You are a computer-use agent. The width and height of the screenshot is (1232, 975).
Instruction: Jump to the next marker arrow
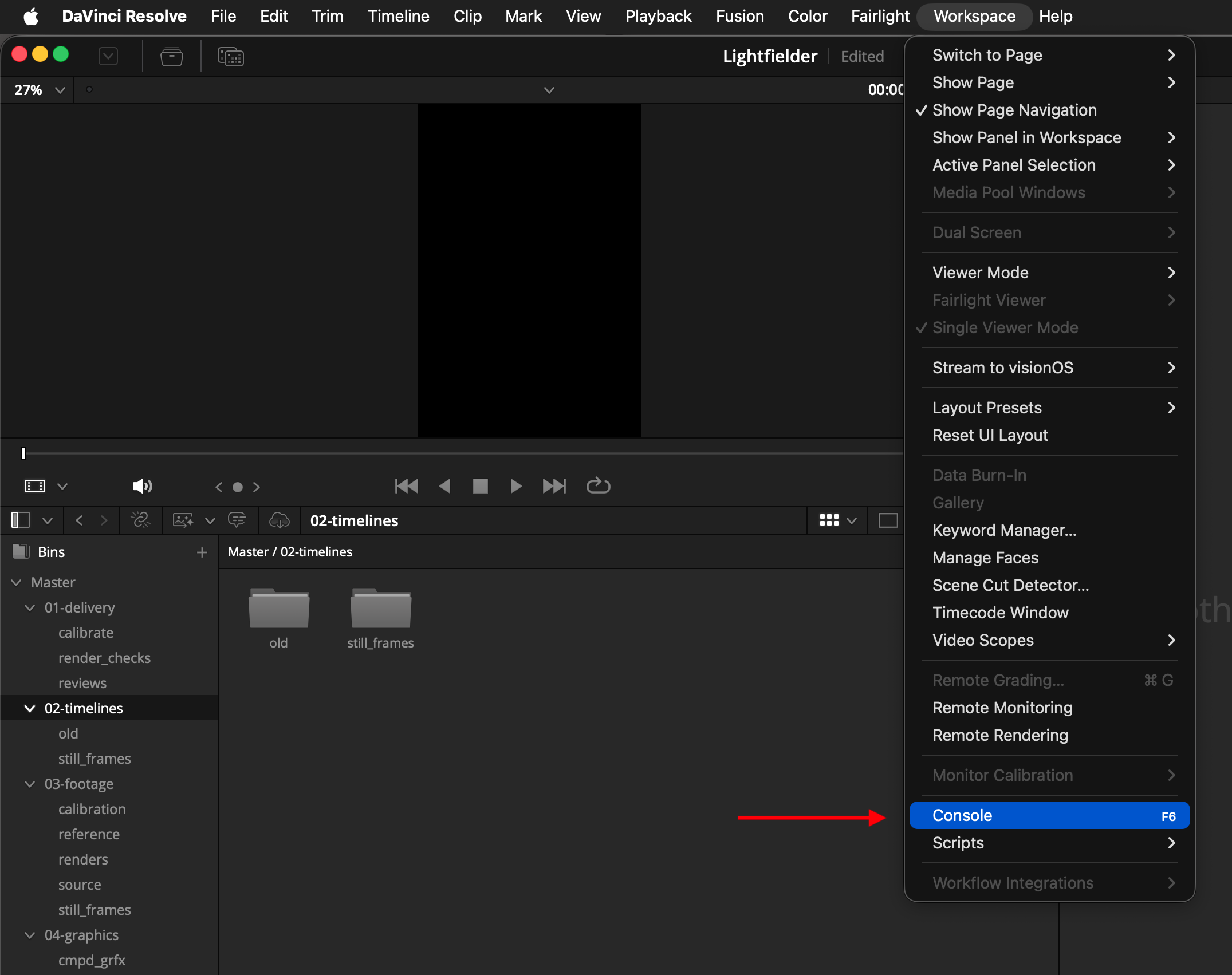click(x=257, y=487)
